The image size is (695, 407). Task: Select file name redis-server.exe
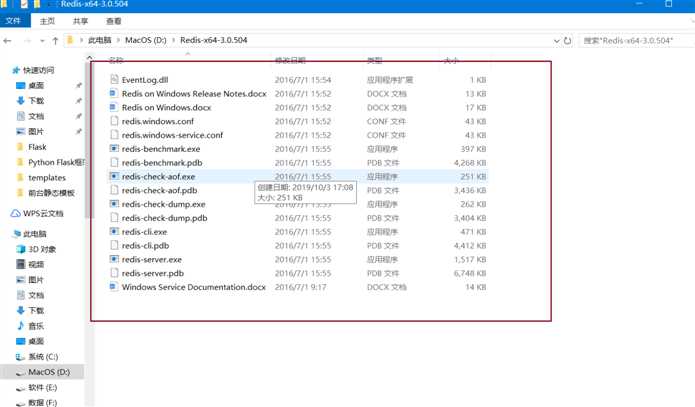[x=152, y=259]
